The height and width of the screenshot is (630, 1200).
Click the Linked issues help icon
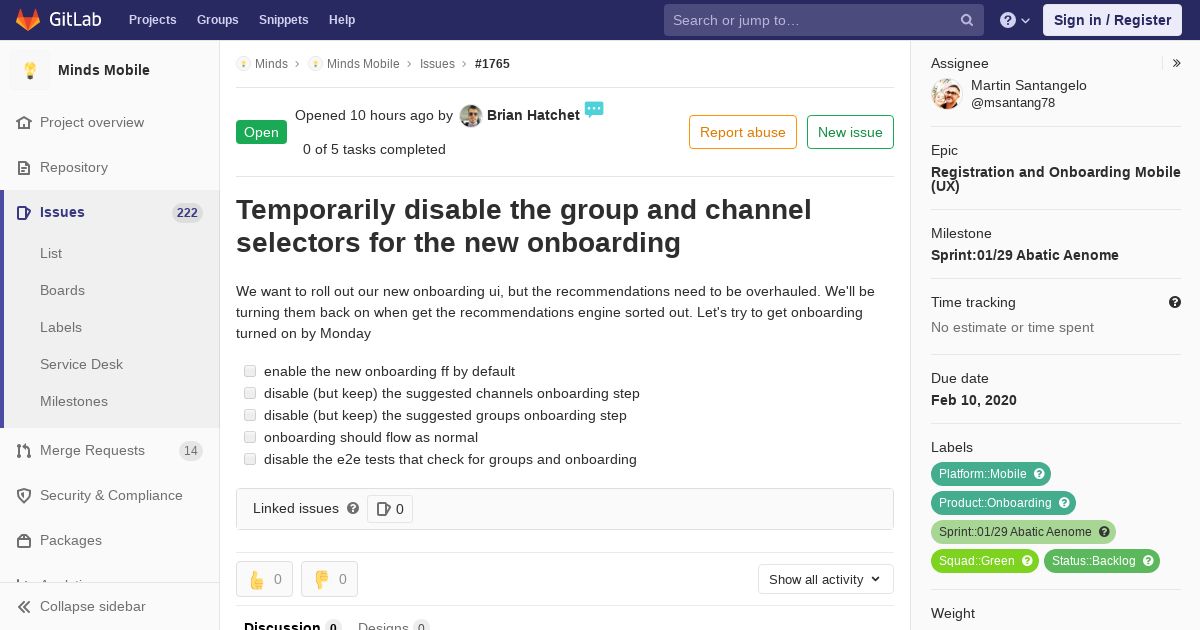(x=353, y=508)
